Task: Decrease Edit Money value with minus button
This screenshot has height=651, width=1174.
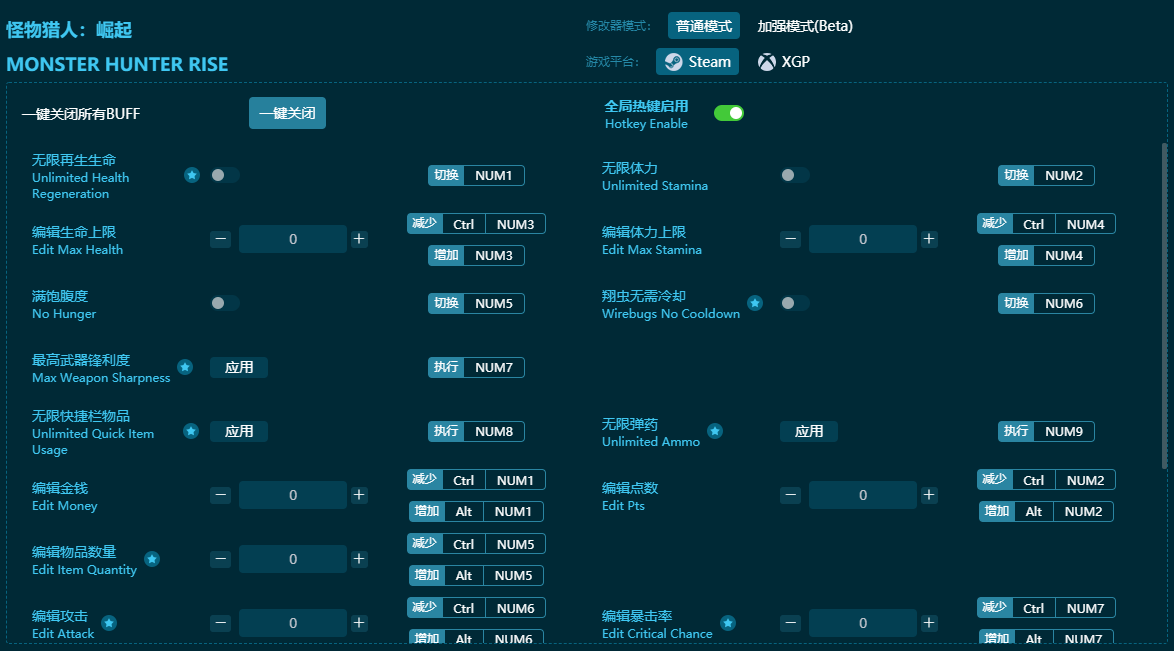Action: 221,495
